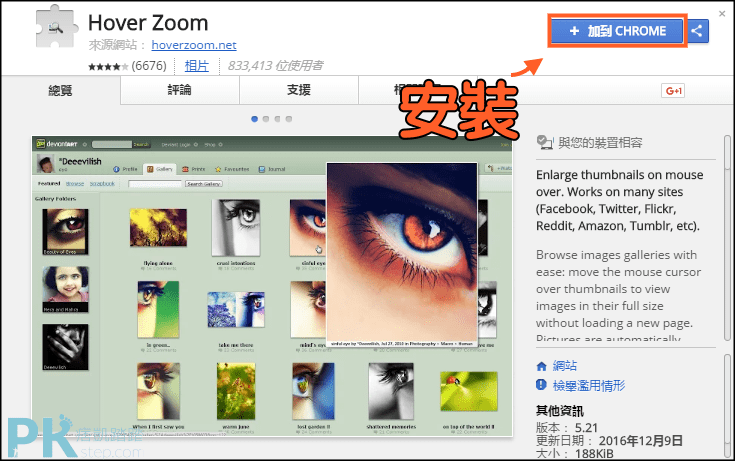Click the Hover Zoom title text

coord(148,23)
